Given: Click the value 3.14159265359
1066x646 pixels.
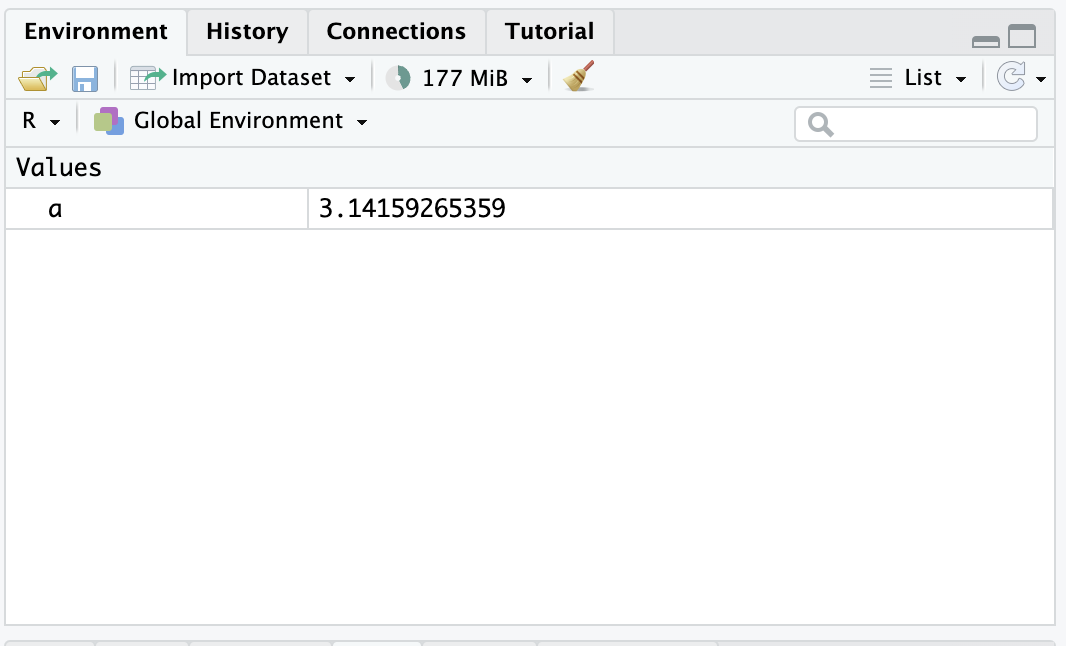Looking at the screenshot, I should tap(412, 209).
